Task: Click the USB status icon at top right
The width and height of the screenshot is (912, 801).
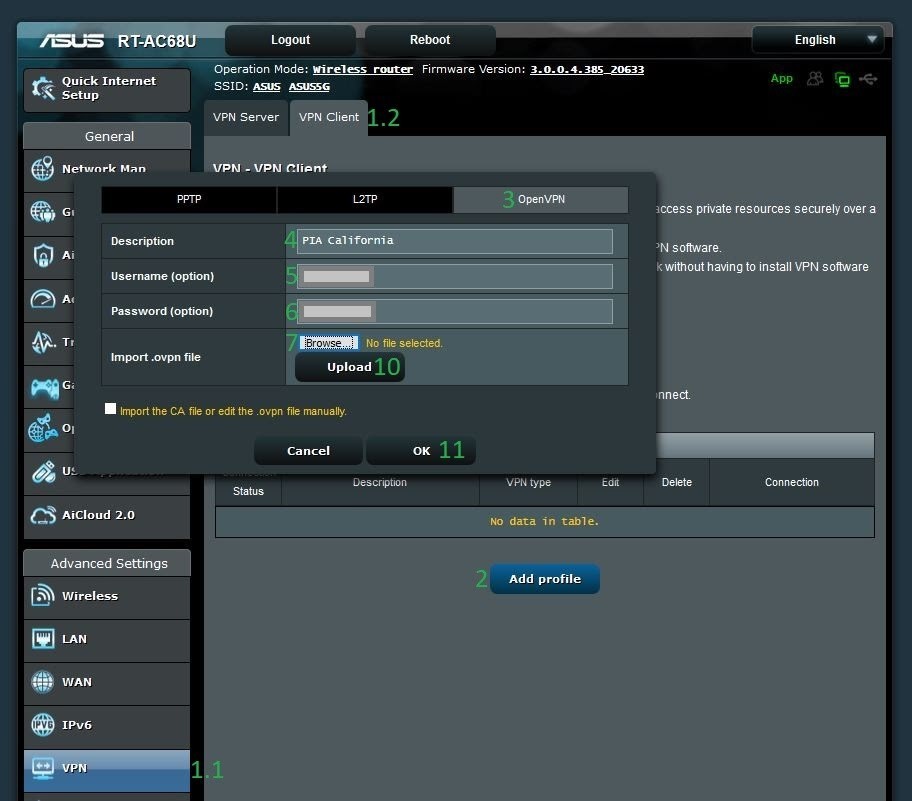Action: coord(868,79)
